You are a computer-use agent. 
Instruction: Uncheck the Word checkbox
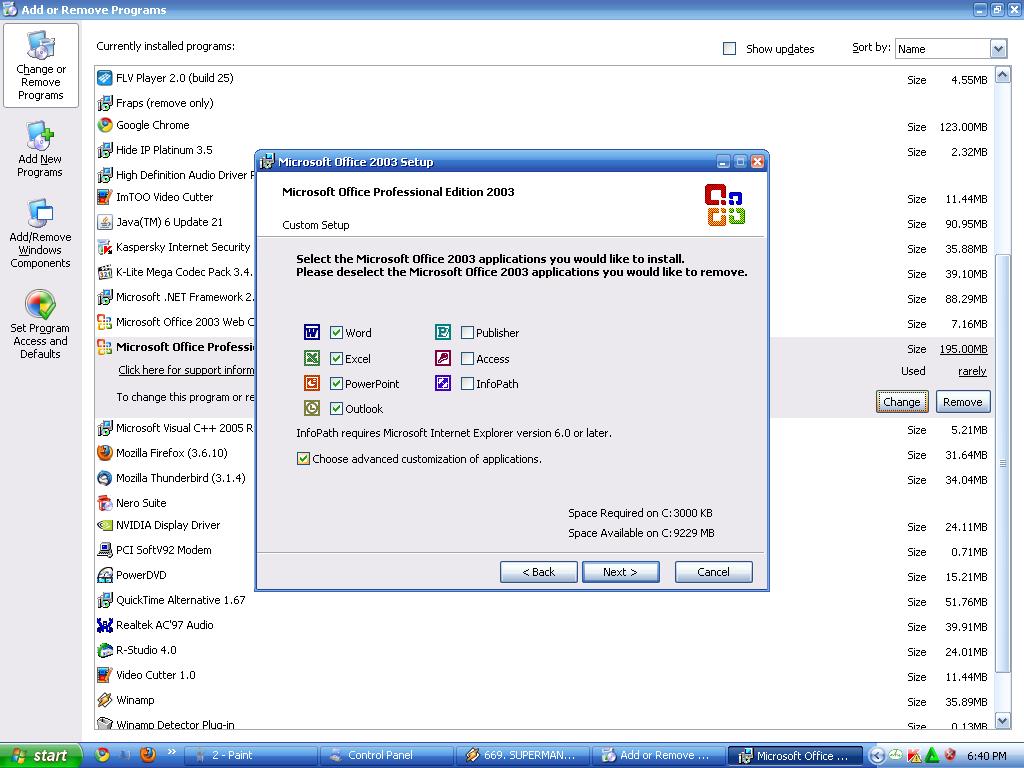click(336, 332)
